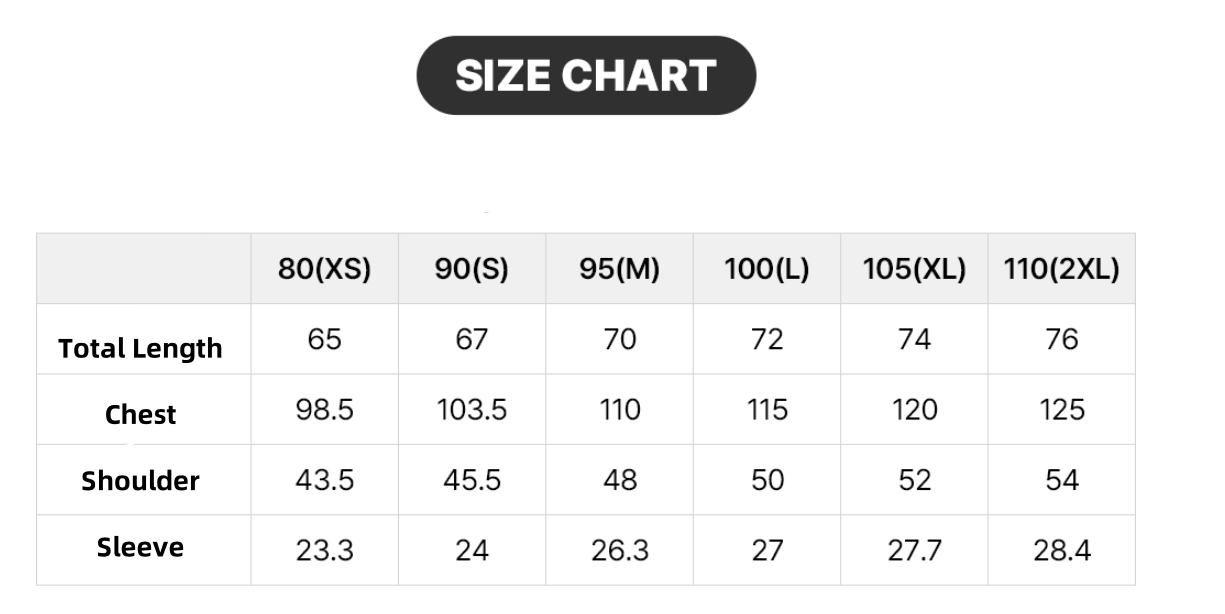Select the 105(XL) size header
The height and width of the screenshot is (614, 1225).
915,269
